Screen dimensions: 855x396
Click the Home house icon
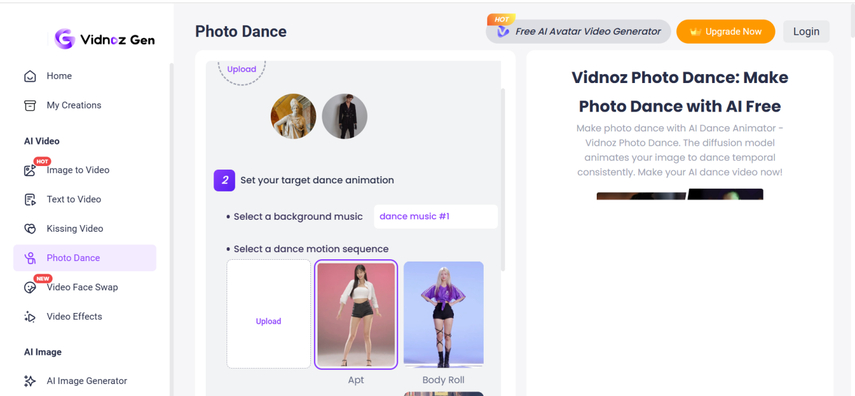[30, 76]
